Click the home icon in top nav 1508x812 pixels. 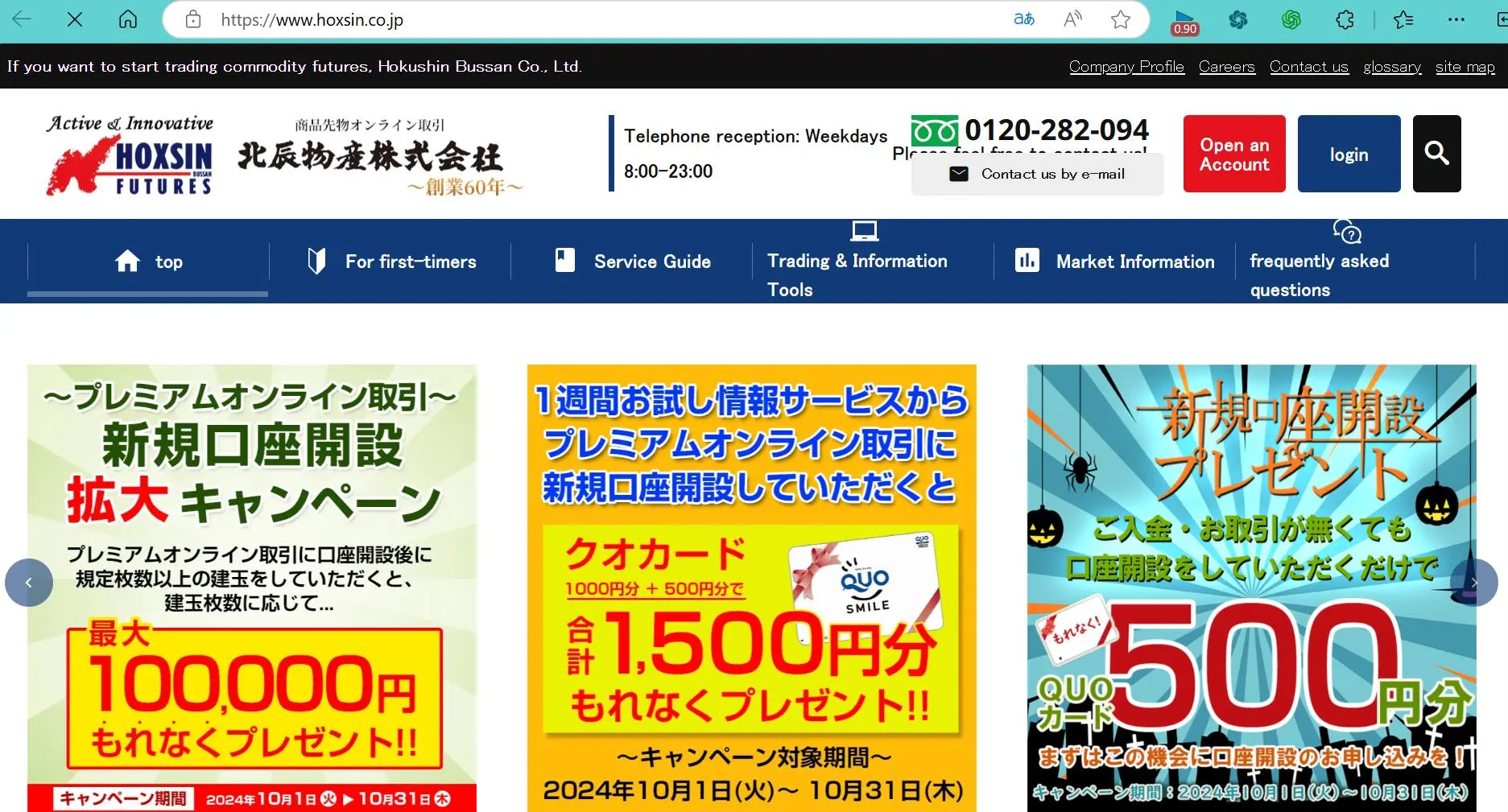(x=127, y=261)
